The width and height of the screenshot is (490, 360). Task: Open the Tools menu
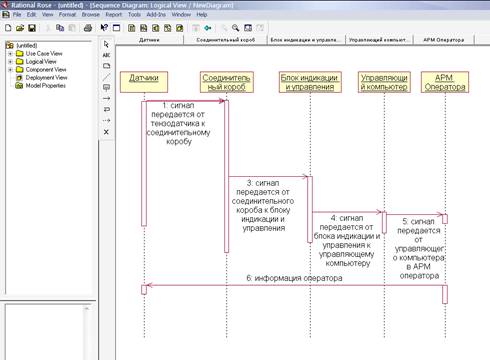point(134,14)
